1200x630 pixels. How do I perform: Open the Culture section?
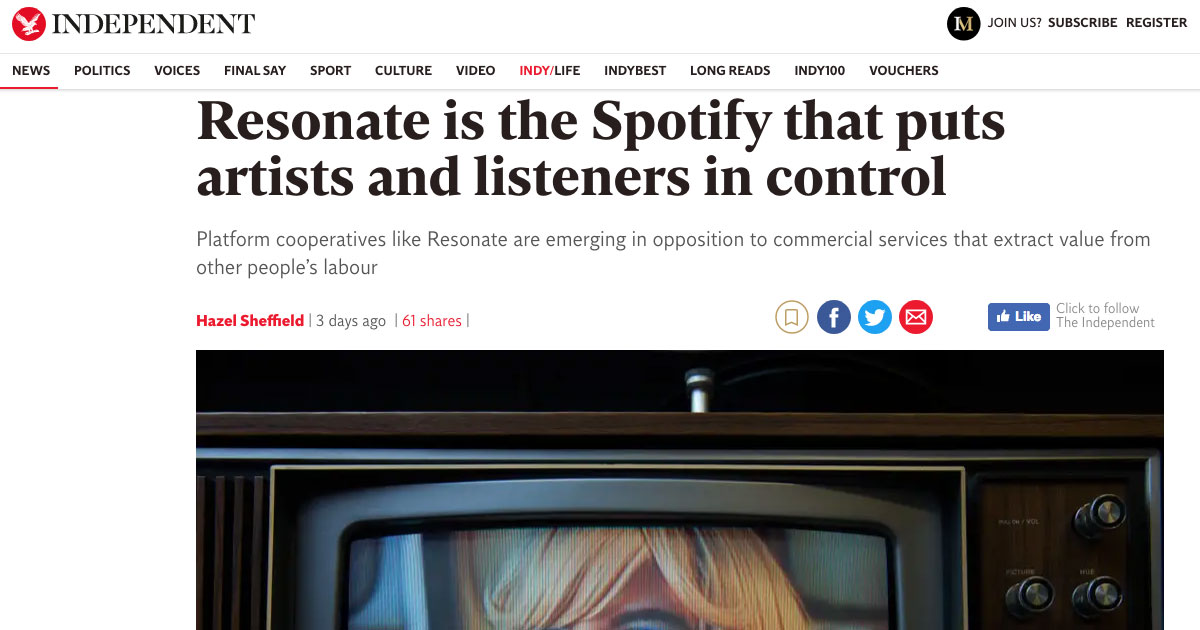point(403,70)
